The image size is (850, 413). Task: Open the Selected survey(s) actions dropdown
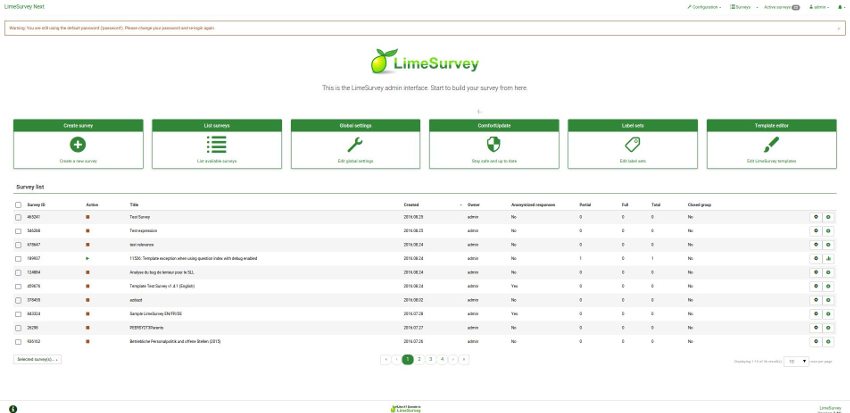(38, 358)
